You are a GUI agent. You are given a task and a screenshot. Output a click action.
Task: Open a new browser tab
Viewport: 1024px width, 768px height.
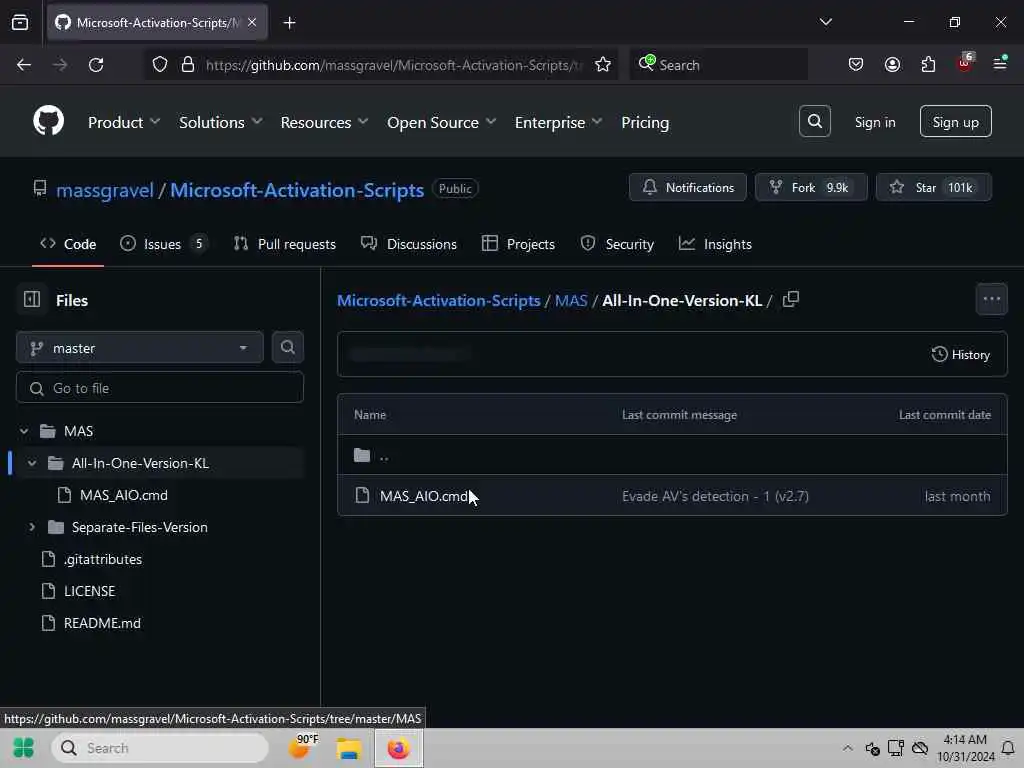[x=289, y=23]
